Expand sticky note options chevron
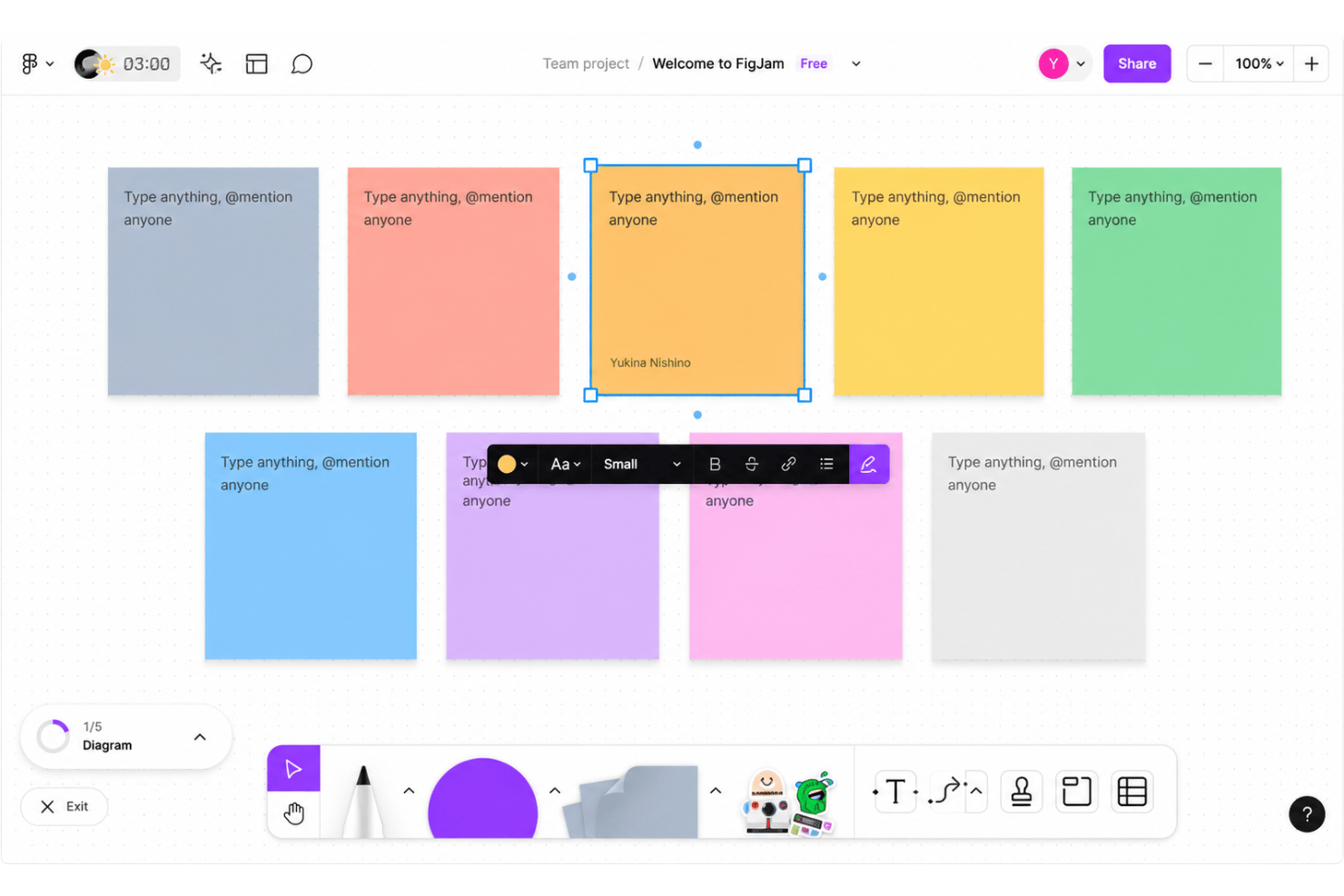 [x=716, y=791]
